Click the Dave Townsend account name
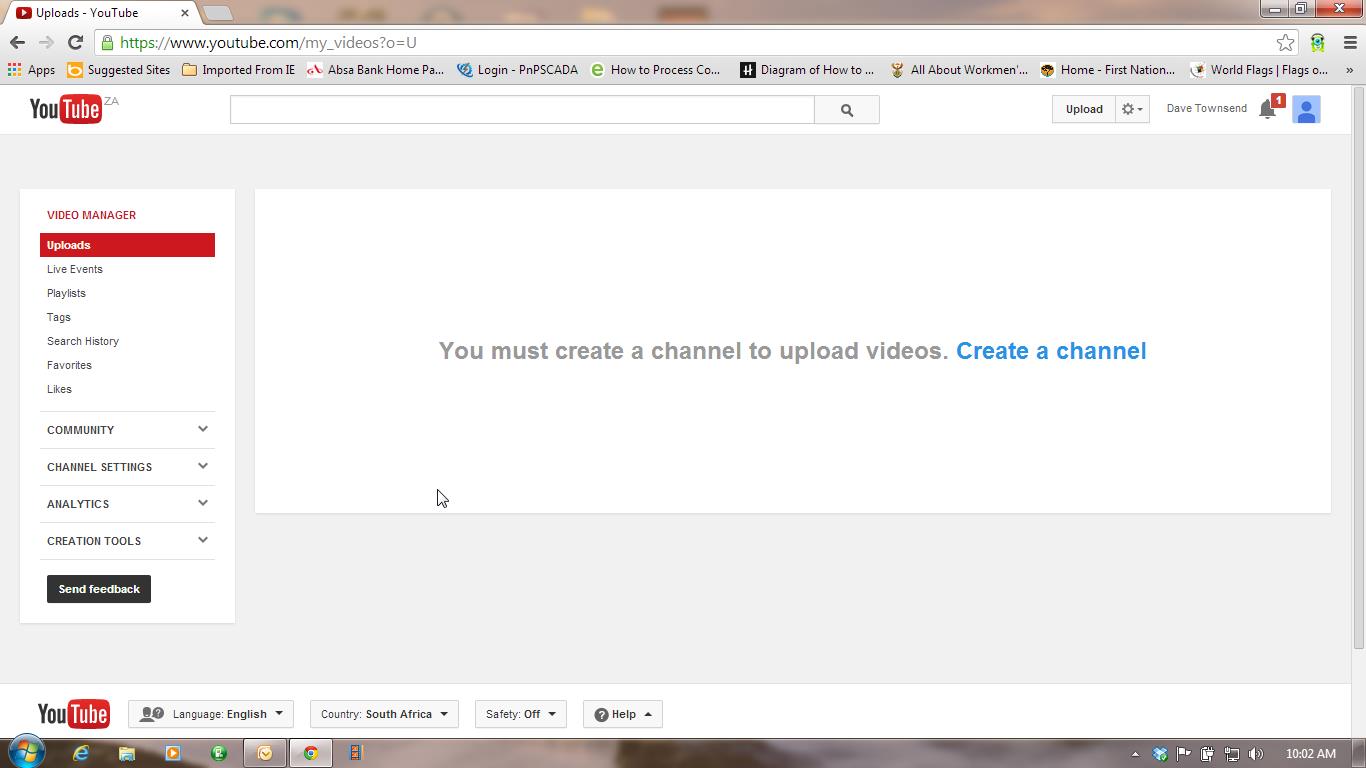The image size is (1366, 768). click(x=1206, y=108)
